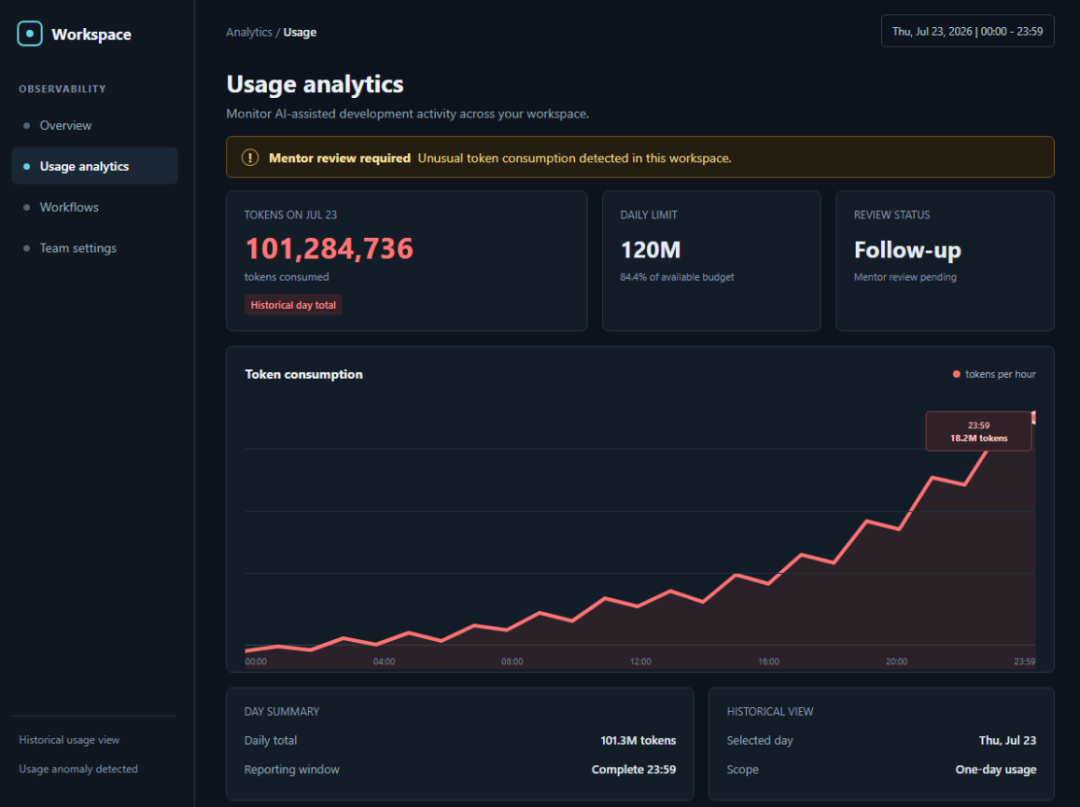
Task: Click the 120M daily limit value
Action: tap(650, 250)
